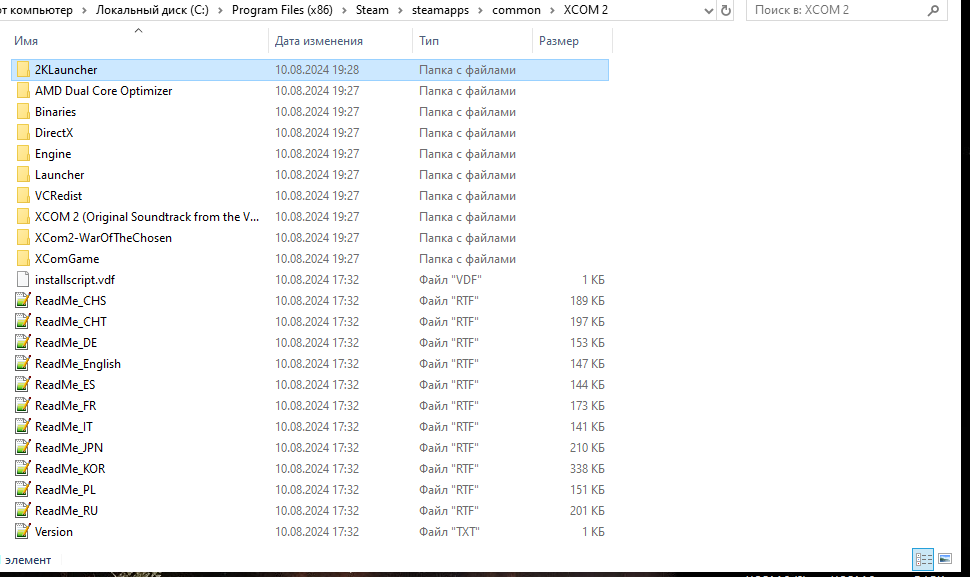
Task: Click the 338 КБ size of ReadMe_KOR
Action: (x=587, y=469)
